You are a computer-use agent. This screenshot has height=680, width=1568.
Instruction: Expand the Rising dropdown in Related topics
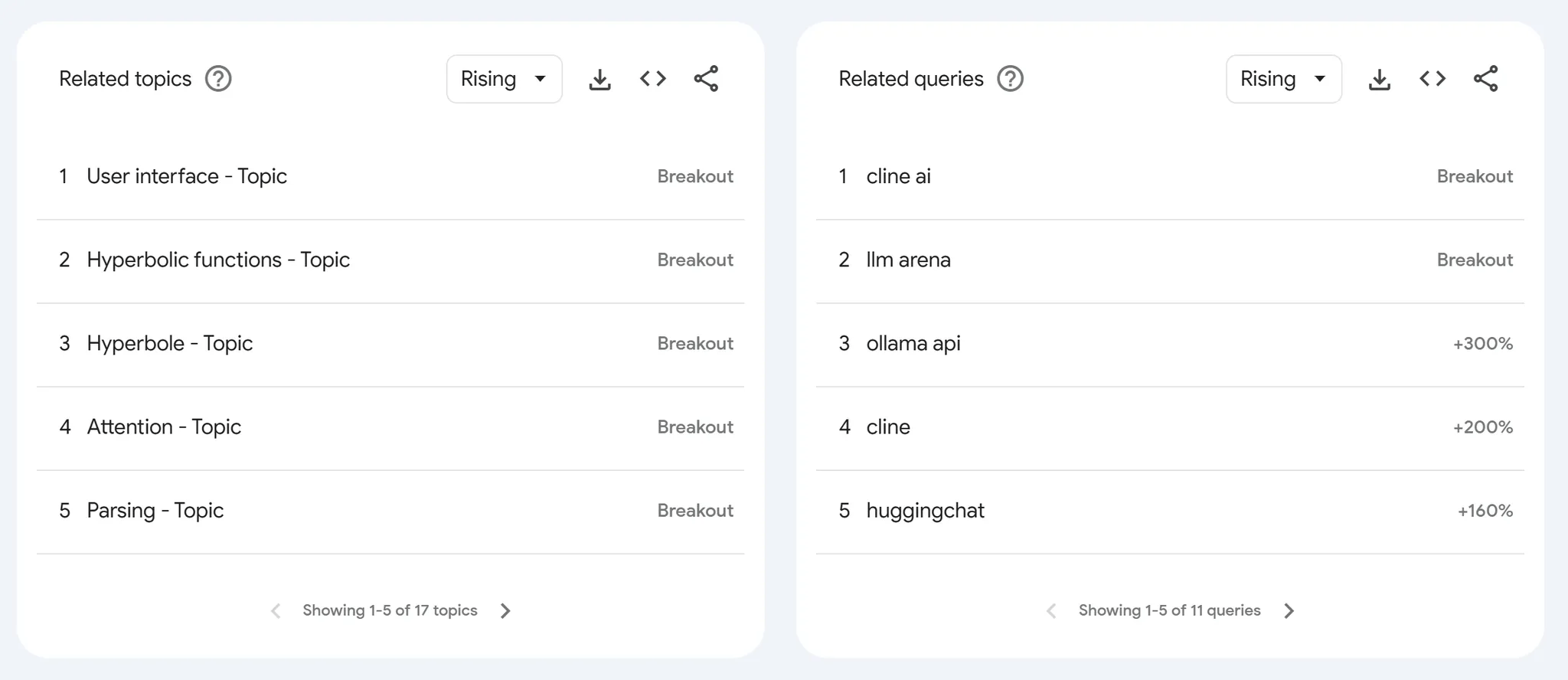505,79
